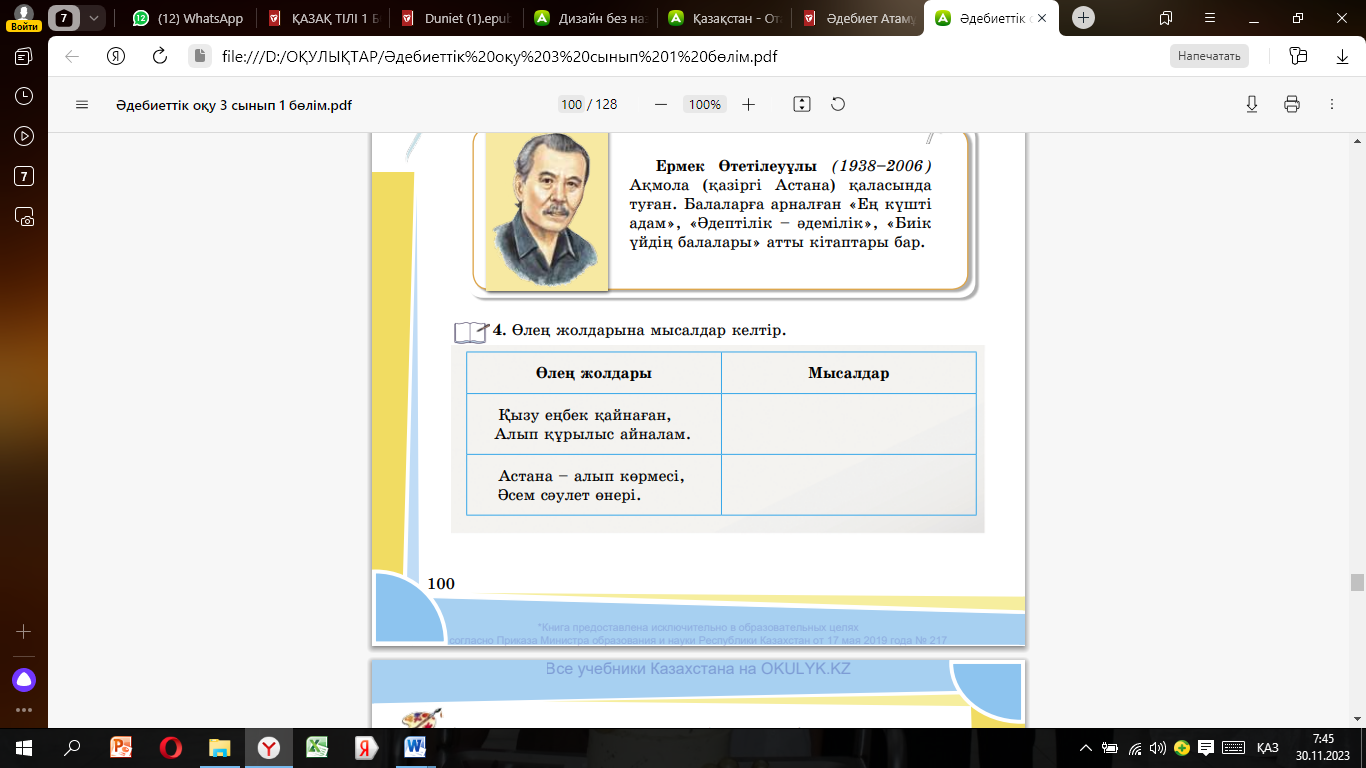Switch keyboard language ҚАЗ indicator
This screenshot has height=768, width=1366.
(1267, 748)
